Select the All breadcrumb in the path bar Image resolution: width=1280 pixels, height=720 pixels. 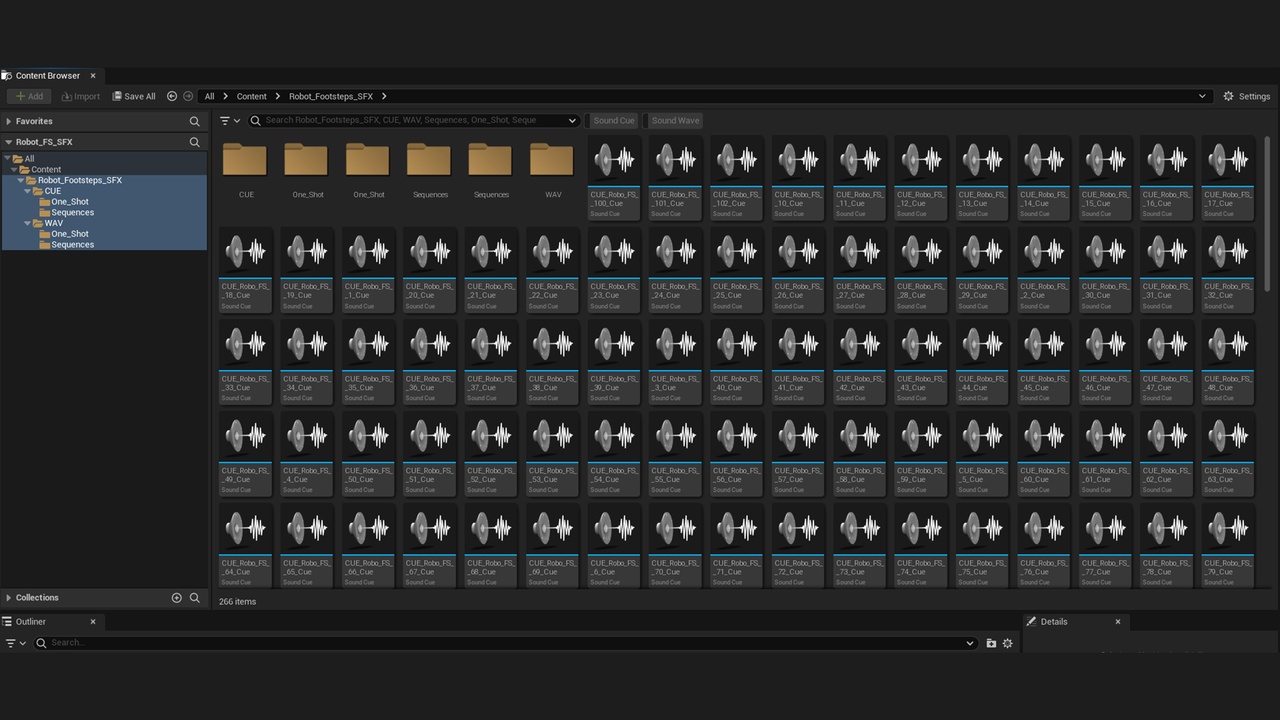point(209,96)
